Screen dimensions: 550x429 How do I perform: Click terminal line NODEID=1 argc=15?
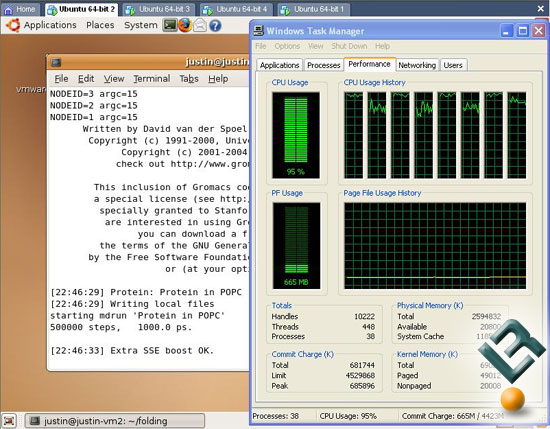coord(94,117)
